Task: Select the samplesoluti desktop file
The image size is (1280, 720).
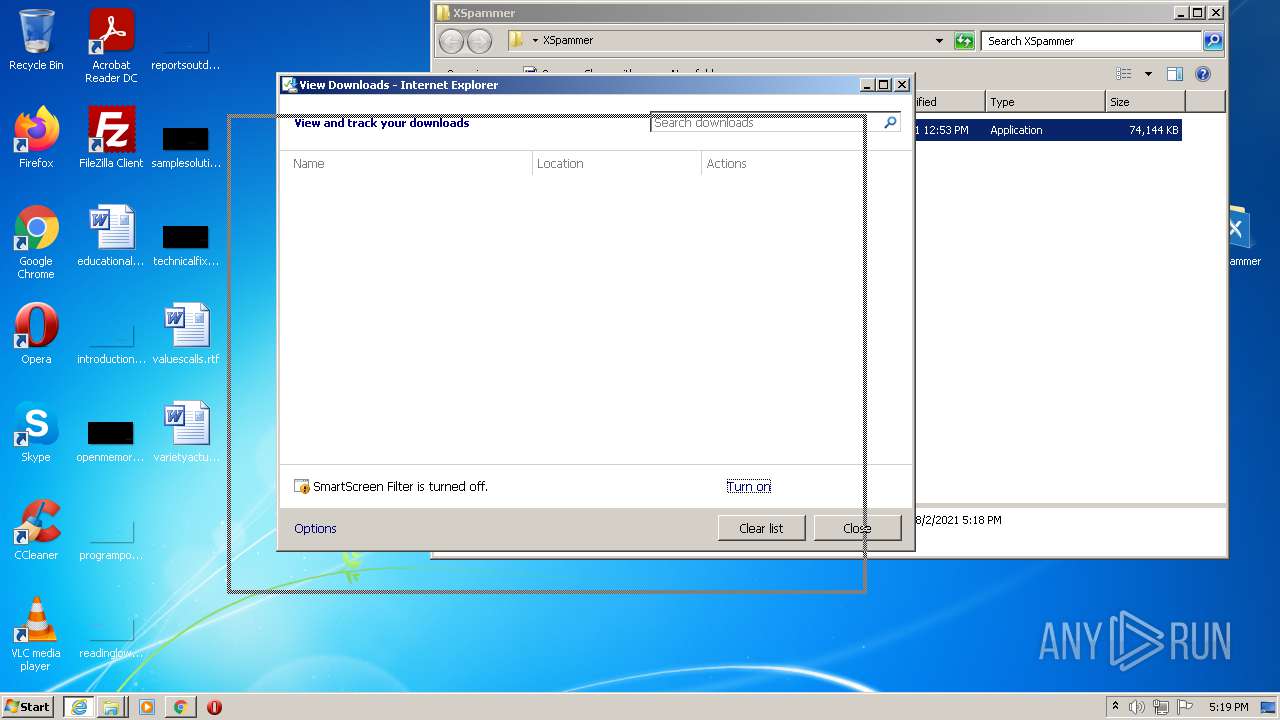Action: pos(186,146)
